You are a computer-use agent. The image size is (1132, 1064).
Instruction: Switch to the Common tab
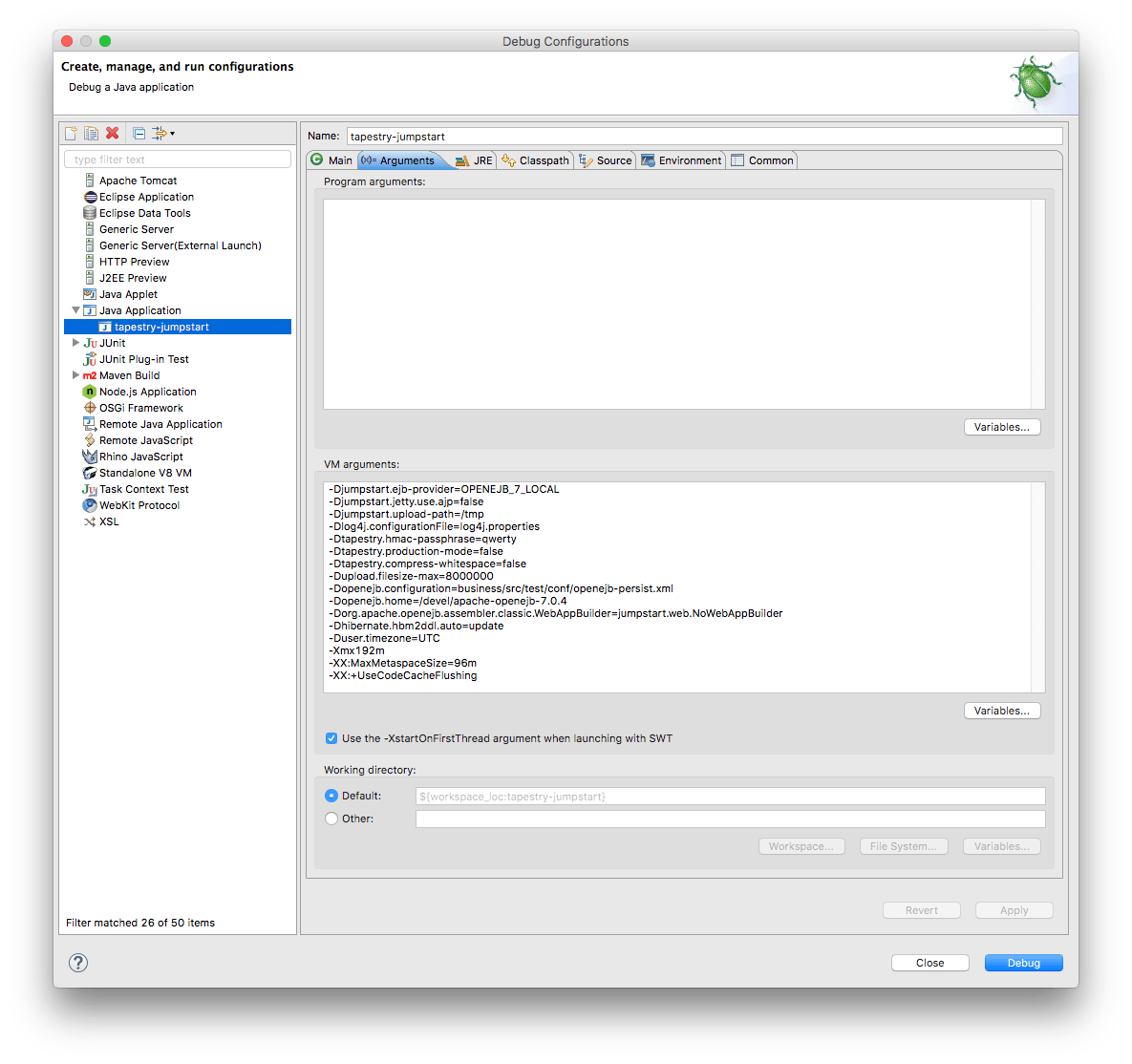point(762,160)
